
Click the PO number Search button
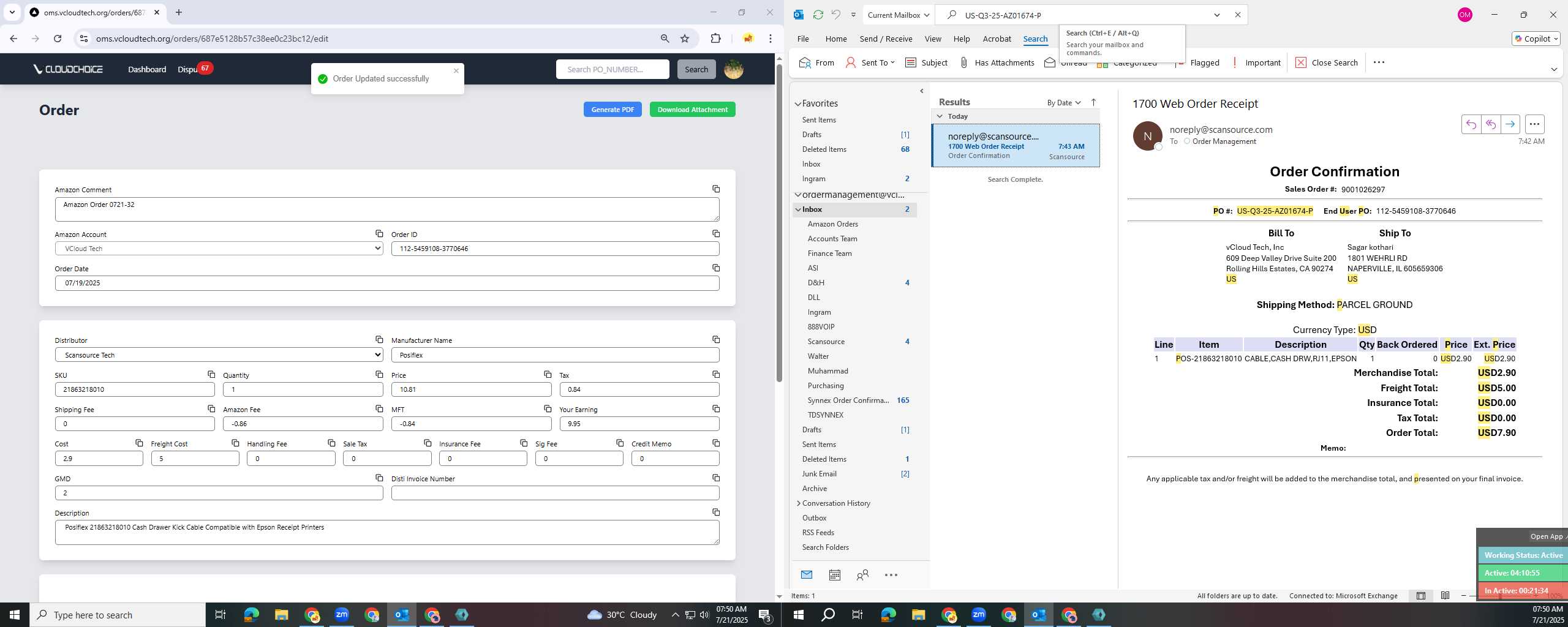point(696,69)
